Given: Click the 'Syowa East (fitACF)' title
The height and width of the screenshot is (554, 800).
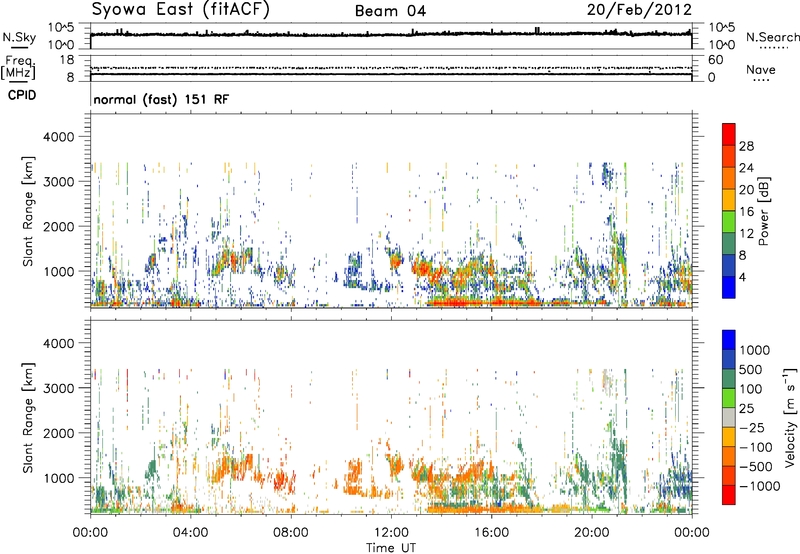Looking at the screenshot, I should pyautogui.click(x=181, y=10).
